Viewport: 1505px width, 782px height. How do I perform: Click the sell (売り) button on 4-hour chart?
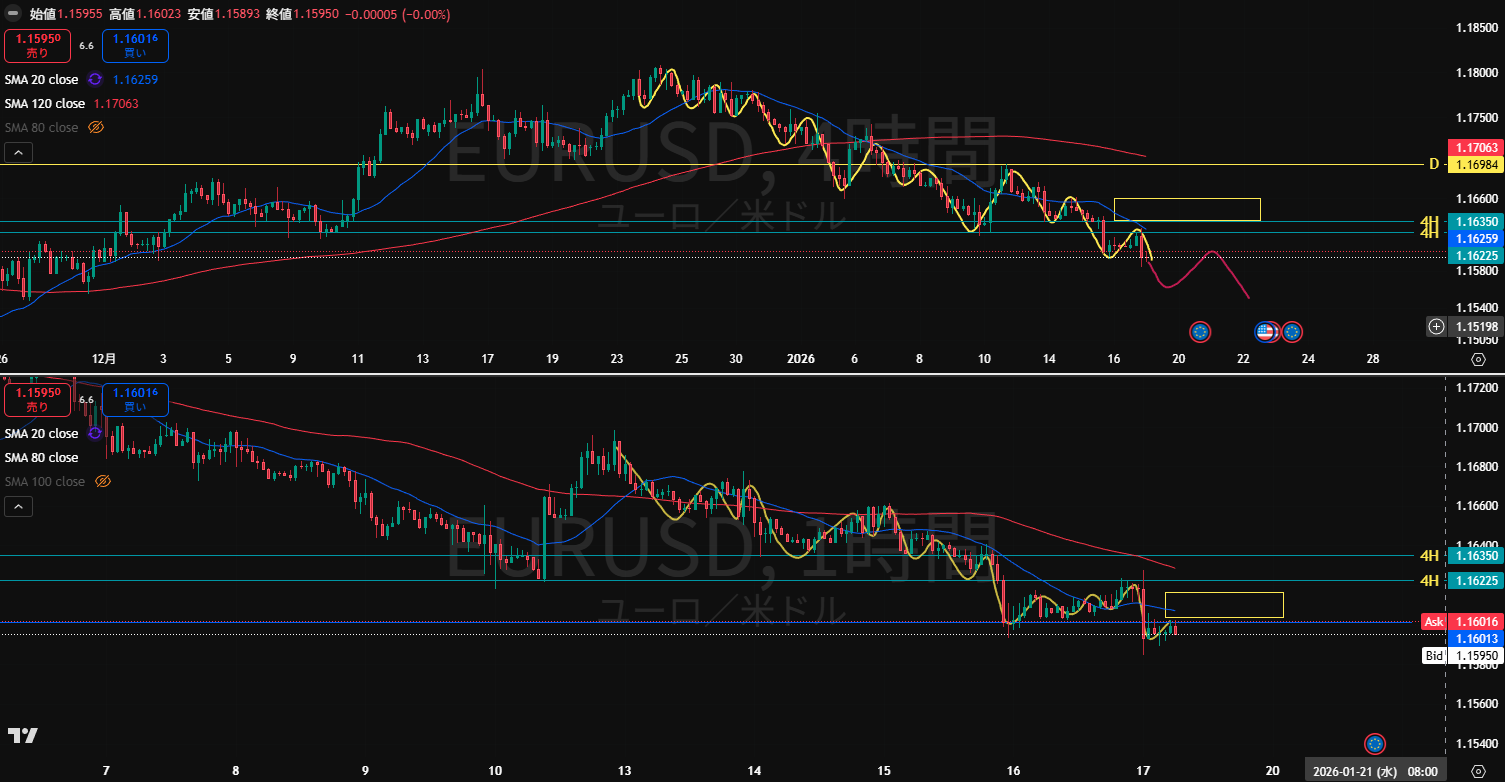tap(37, 46)
